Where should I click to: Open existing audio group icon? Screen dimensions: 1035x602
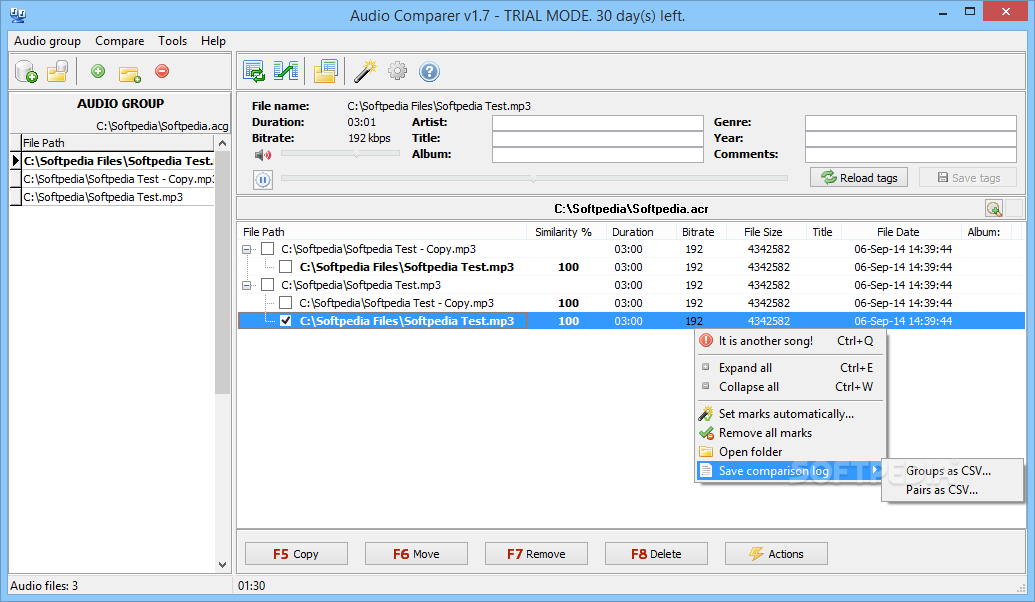pos(57,71)
